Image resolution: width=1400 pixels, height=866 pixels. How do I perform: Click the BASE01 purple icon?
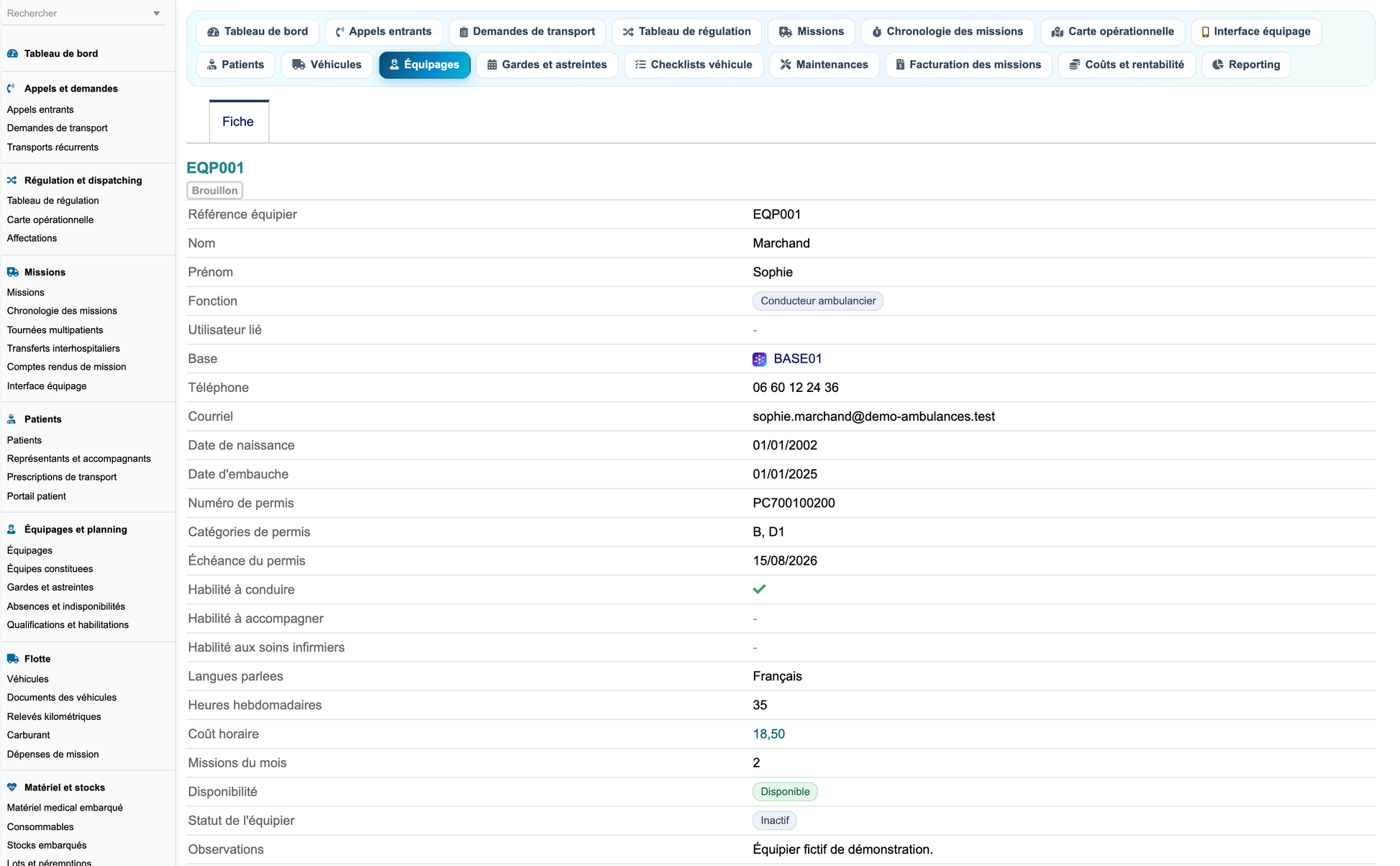[759, 359]
